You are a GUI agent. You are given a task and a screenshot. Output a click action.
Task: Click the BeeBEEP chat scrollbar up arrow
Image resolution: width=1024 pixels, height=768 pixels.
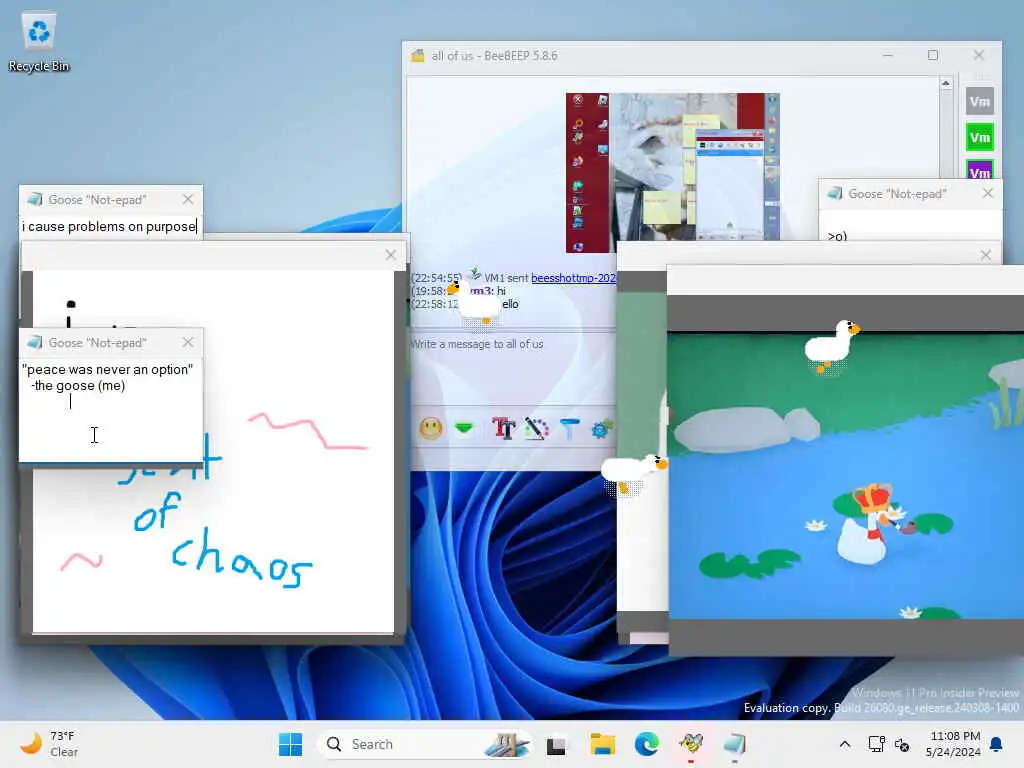click(x=946, y=84)
